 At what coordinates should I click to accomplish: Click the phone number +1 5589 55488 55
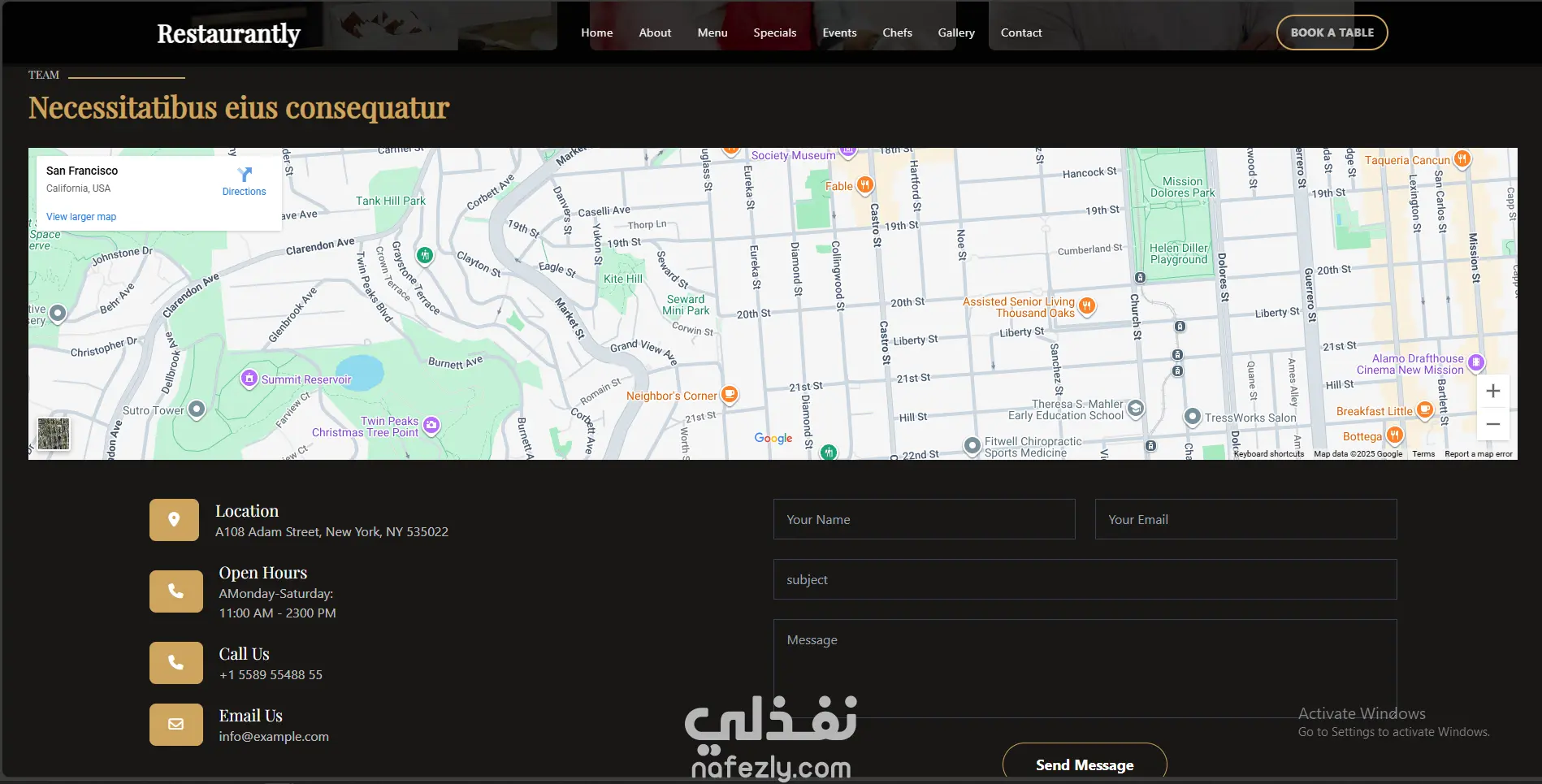(x=271, y=675)
